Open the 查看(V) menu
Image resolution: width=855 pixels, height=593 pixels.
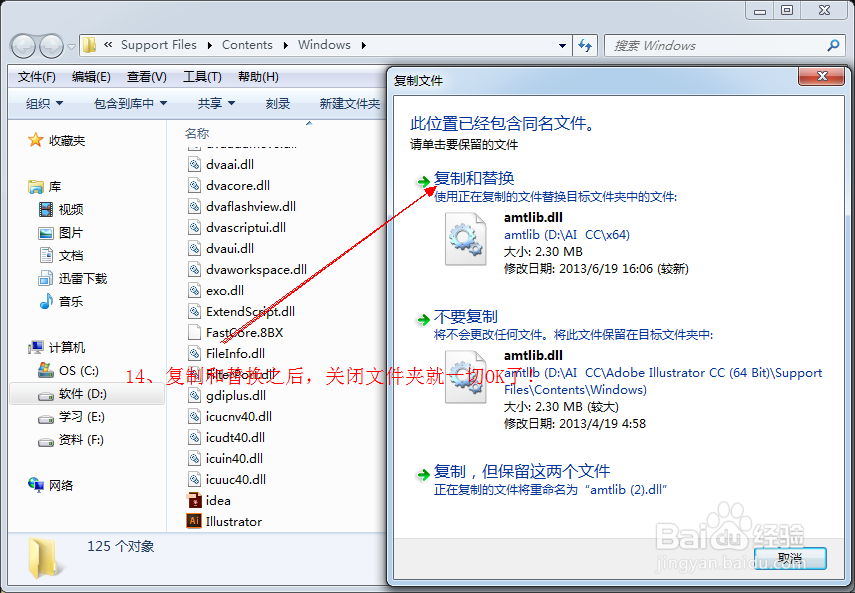point(147,77)
